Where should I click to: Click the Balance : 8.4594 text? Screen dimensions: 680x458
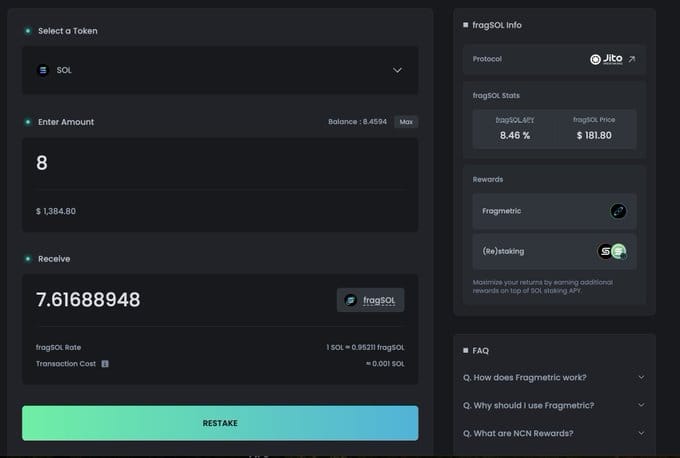pyautogui.click(x=357, y=122)
